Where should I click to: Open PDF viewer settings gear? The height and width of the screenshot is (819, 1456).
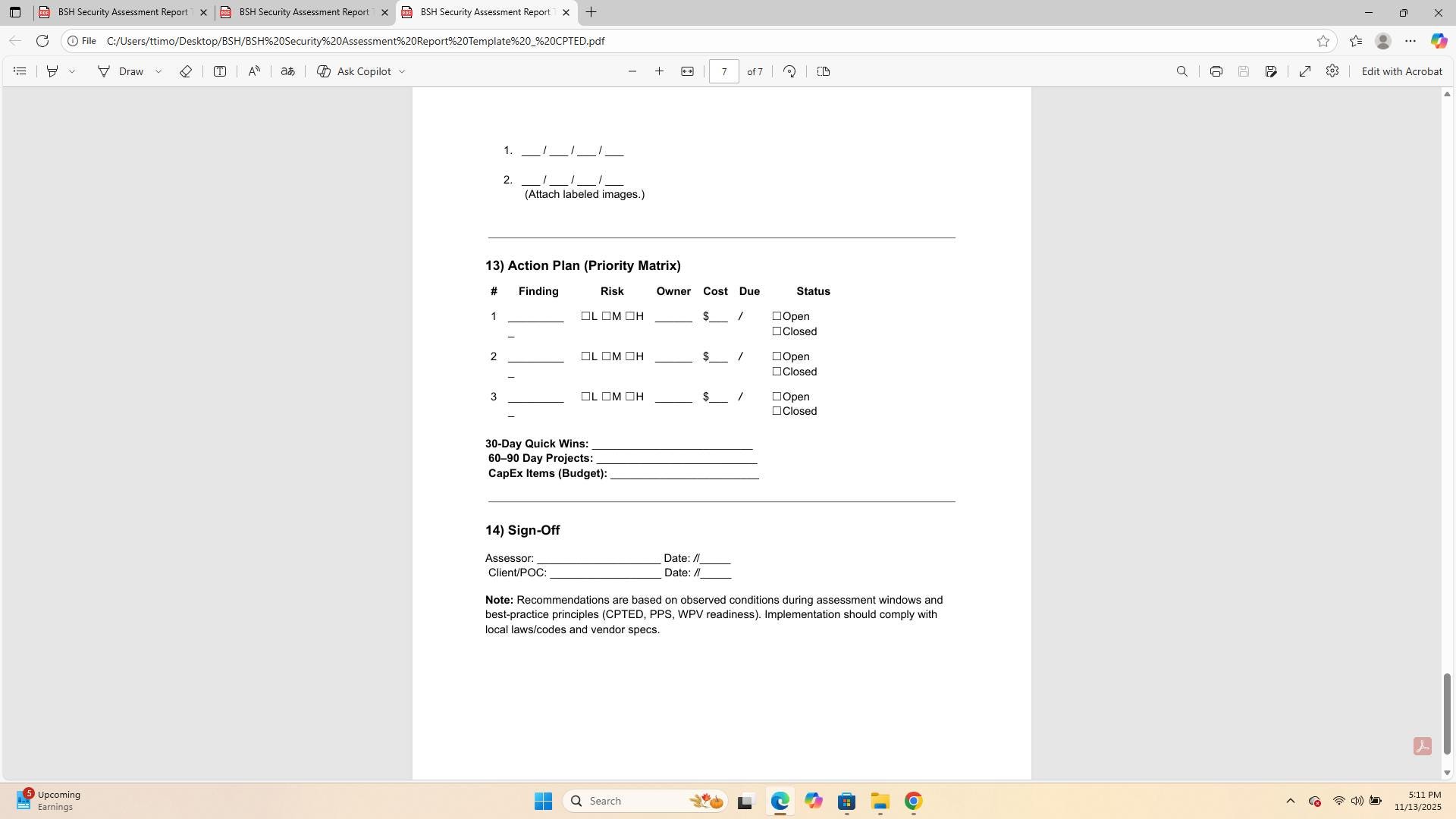(1332, 71)
